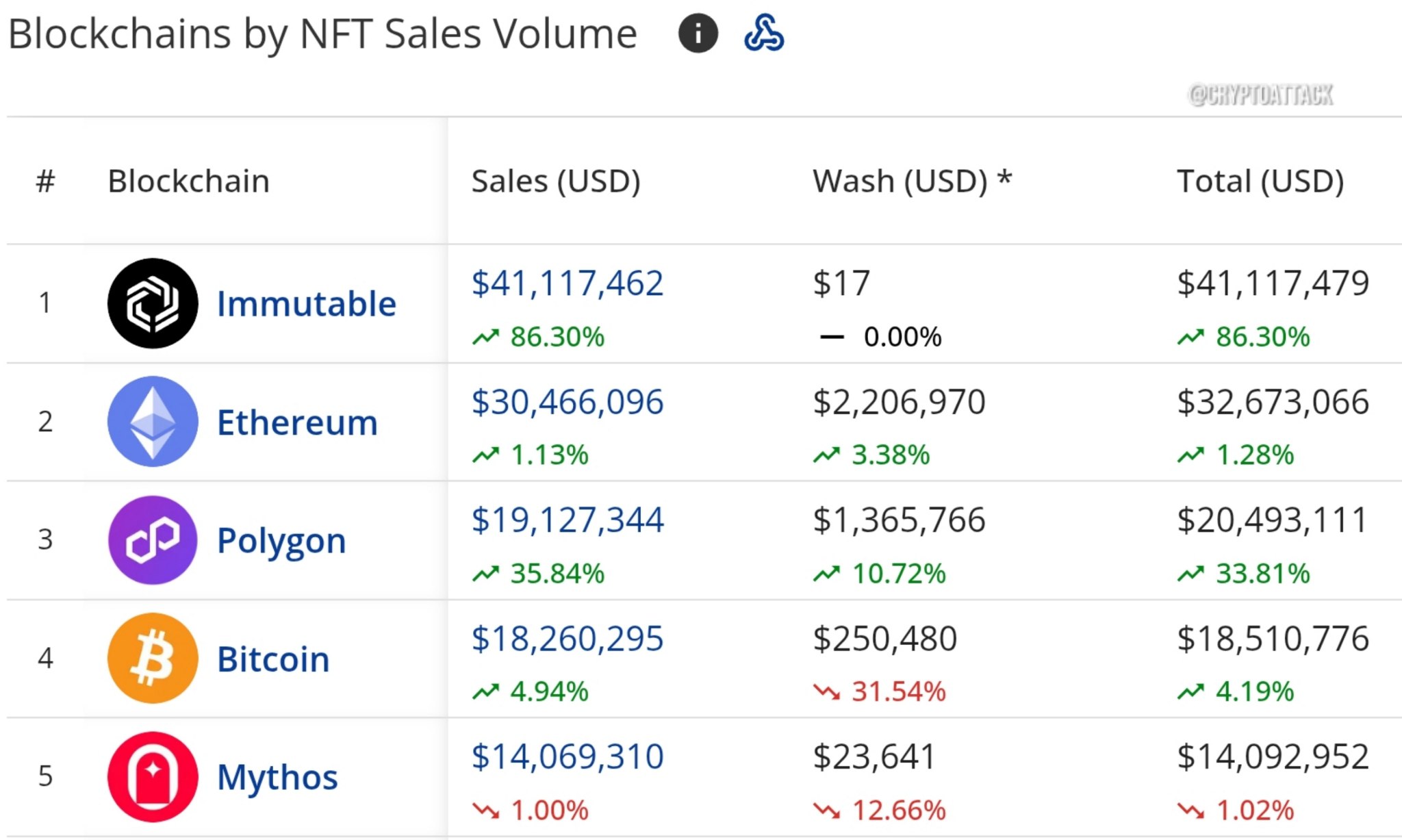
Task: Select Polygon total $20,493,111
Action: (x=1272, y=520)
